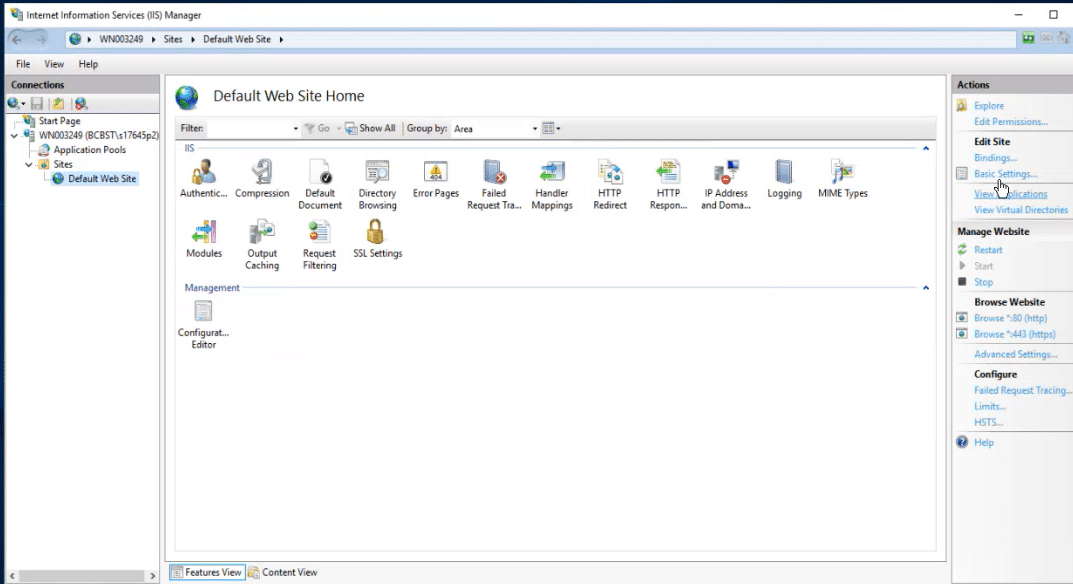Collapse the IIS section group

point(926,148)
